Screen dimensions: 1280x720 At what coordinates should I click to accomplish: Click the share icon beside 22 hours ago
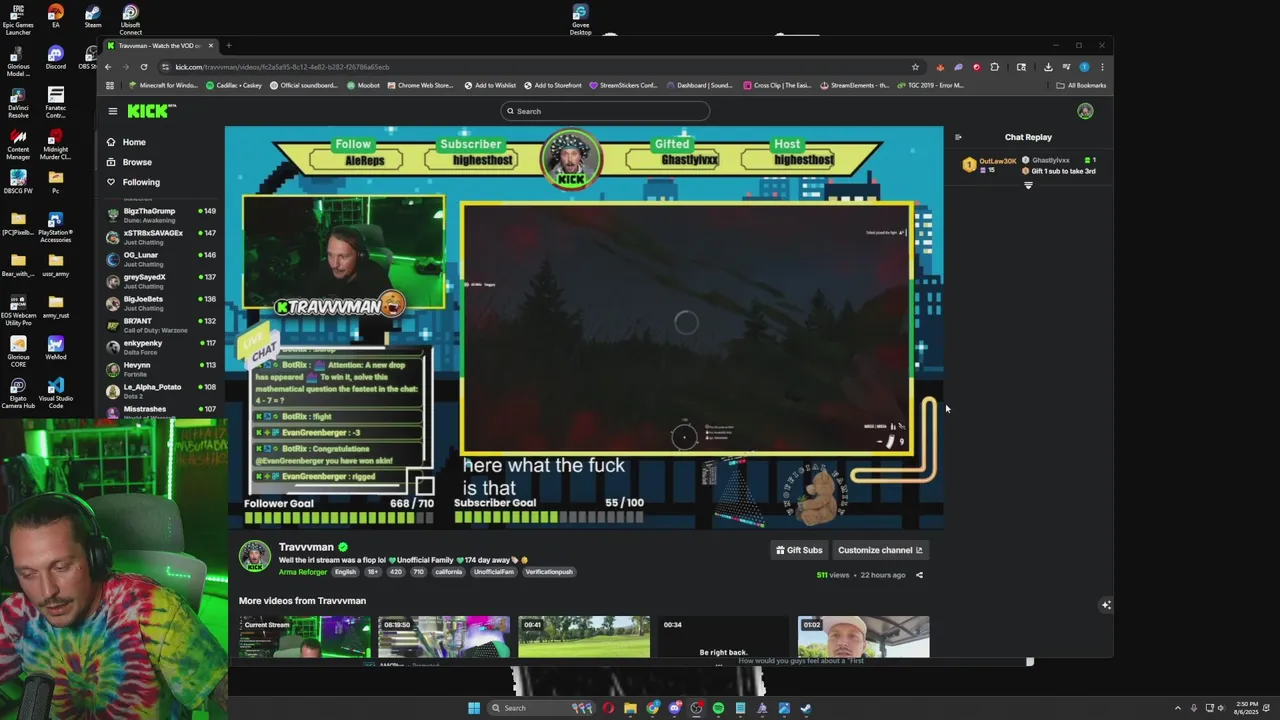tap(919, 575)
